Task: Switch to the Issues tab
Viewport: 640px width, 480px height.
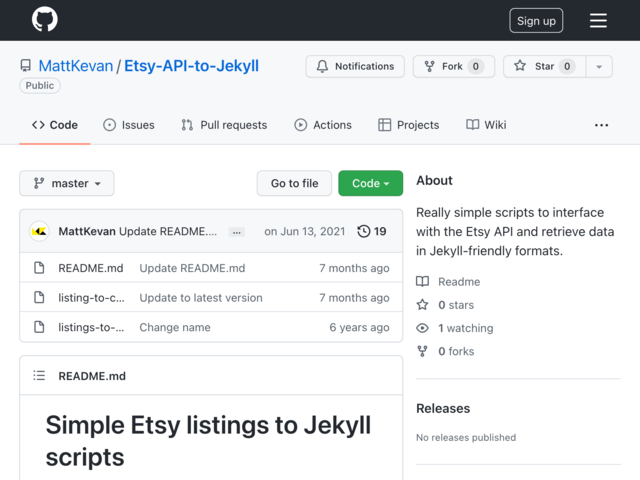Action: point(129,125)
